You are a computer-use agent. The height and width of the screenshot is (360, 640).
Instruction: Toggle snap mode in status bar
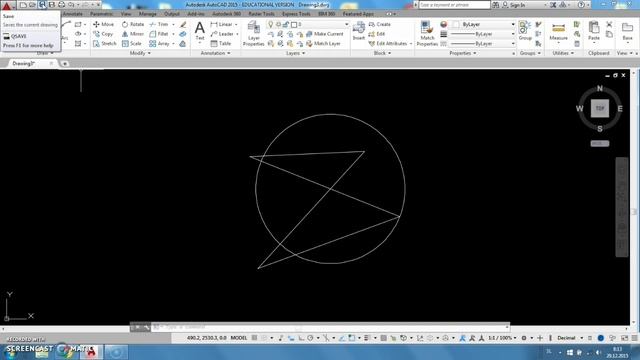tap(264, 338)
